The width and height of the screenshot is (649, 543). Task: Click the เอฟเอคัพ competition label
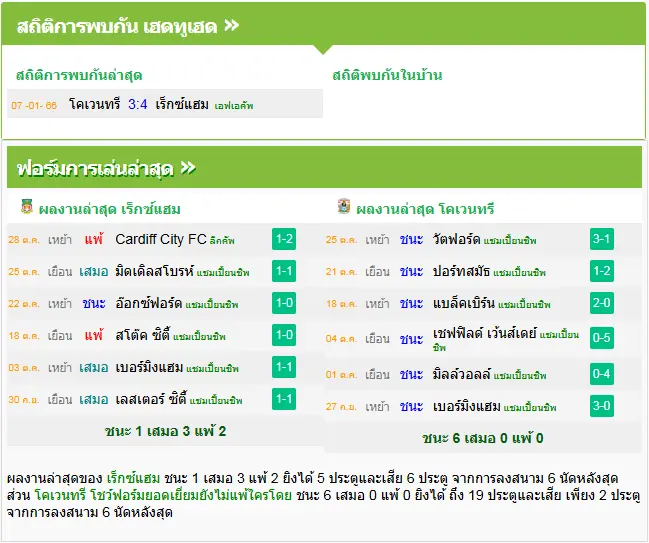[x=234, y=106]
